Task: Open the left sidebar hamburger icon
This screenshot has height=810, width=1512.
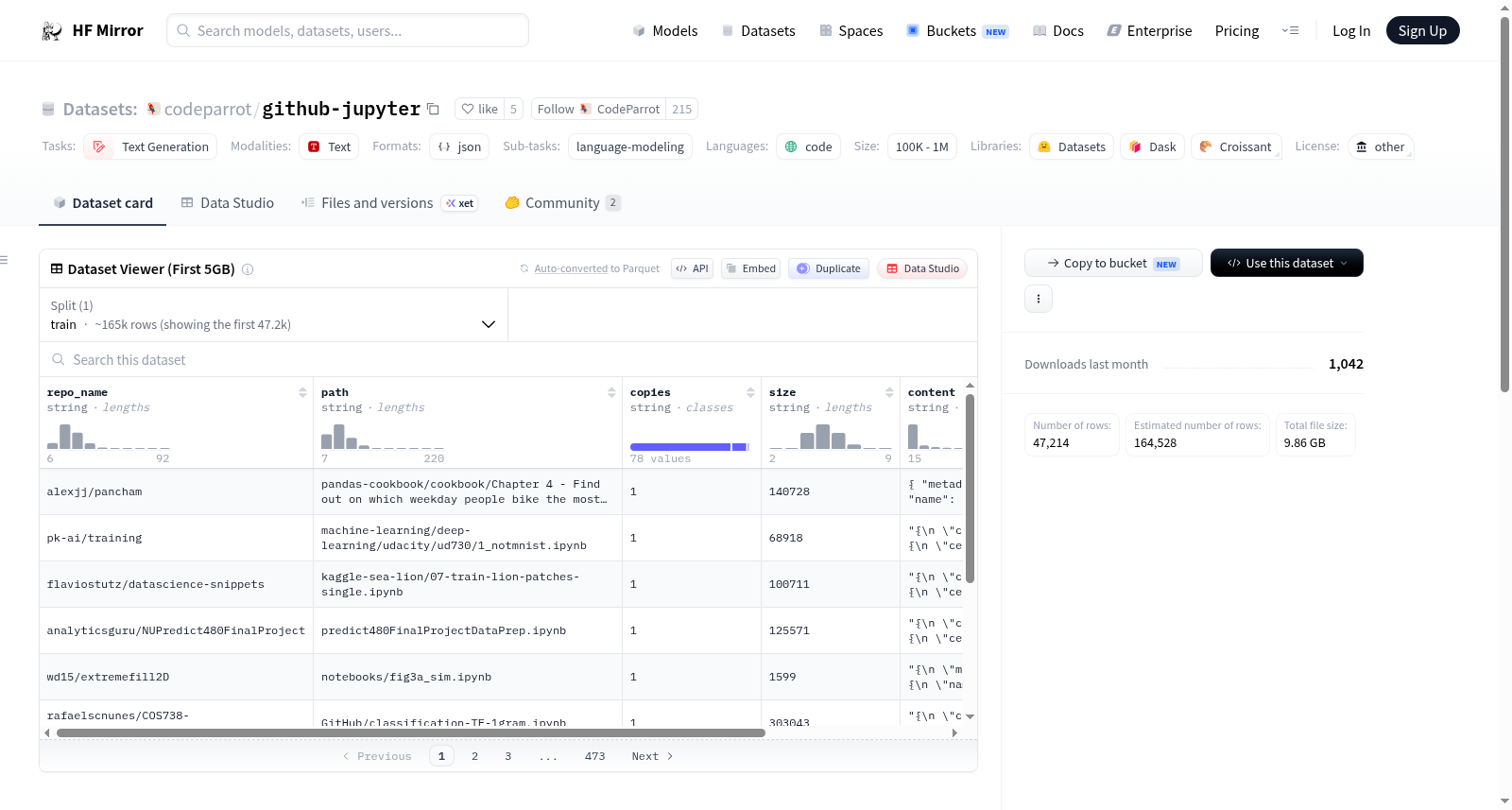Action: (x=4, y=260)
